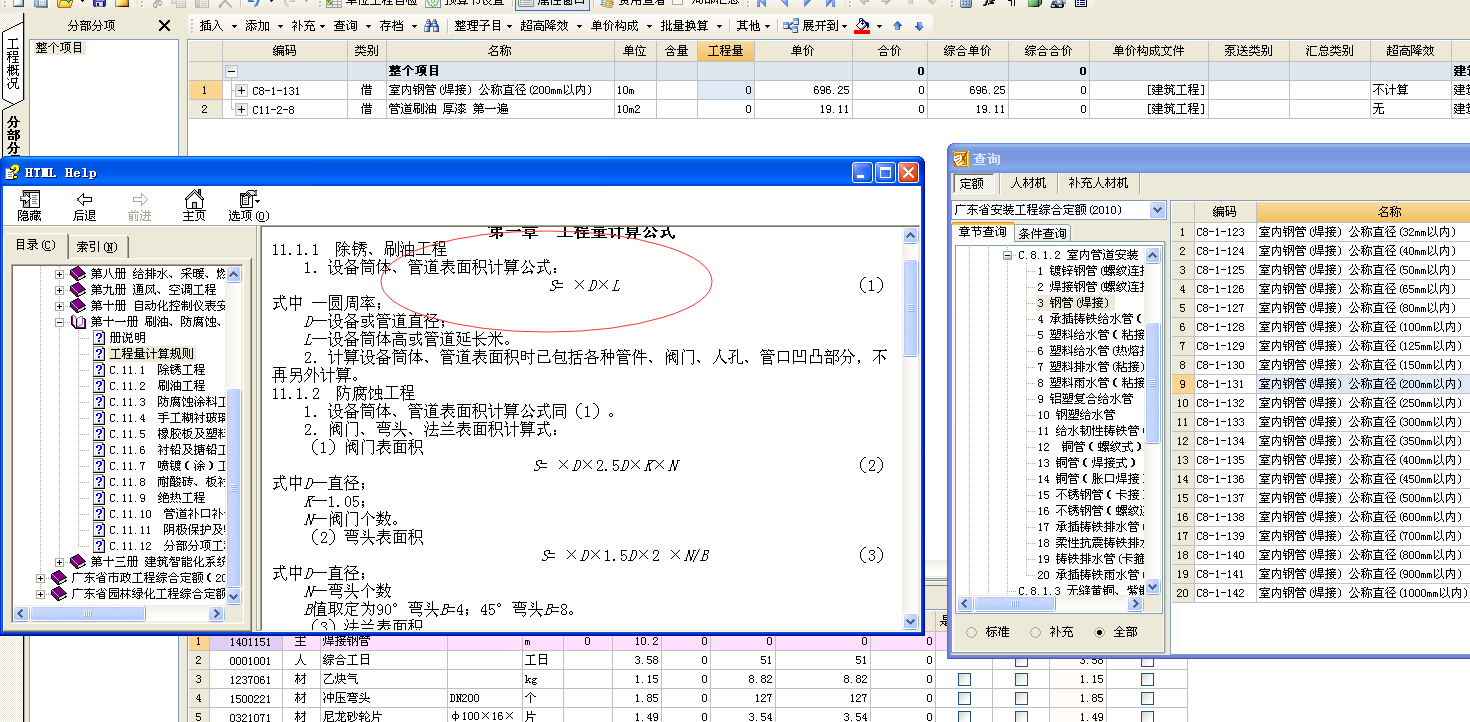This screenshot has width=1470, height=722.
Task: Select 补充 radio button in 查询 window
Action: click(x=1035, y=632)
